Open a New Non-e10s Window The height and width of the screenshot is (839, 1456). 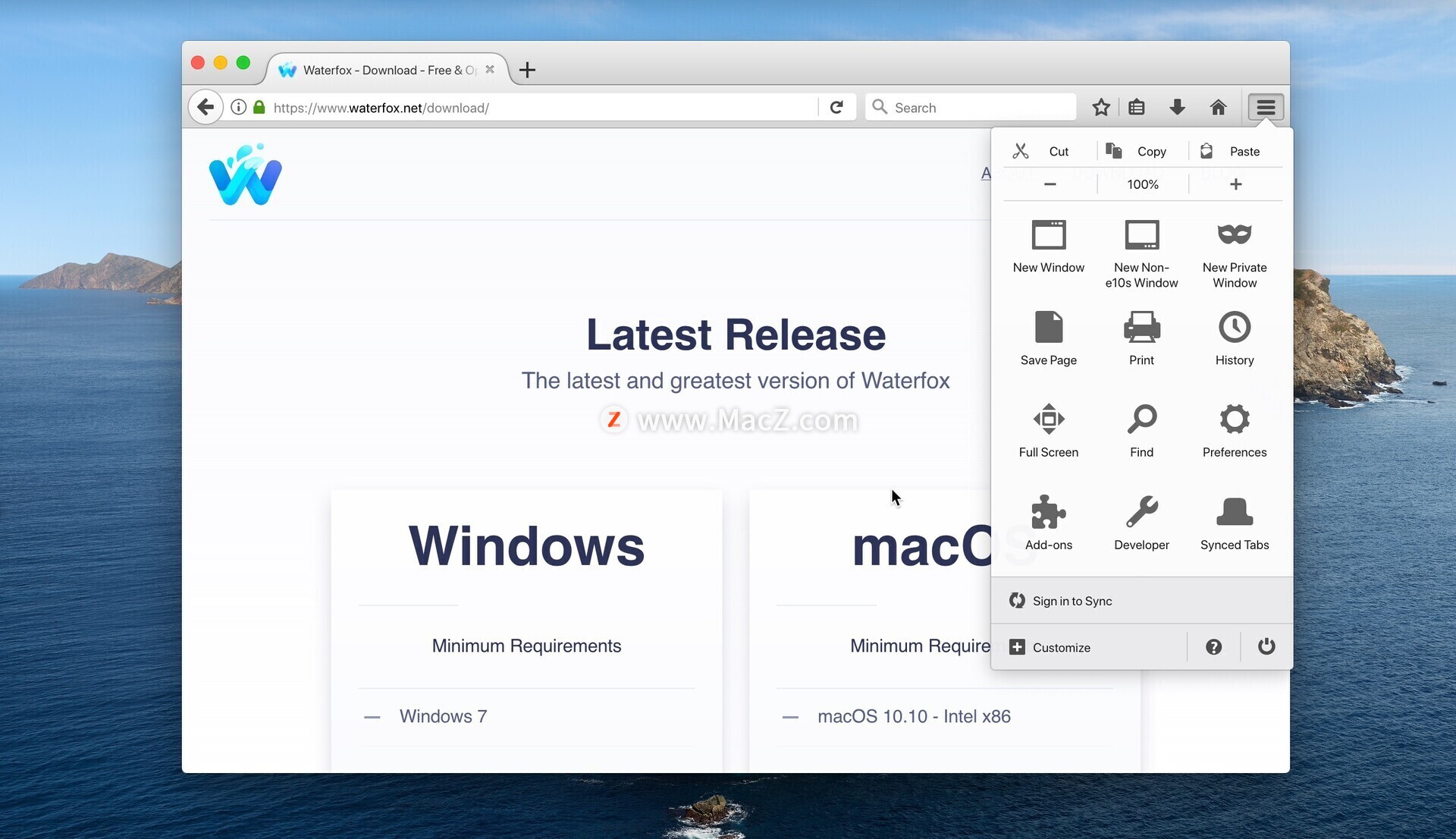(x=1141, y=255)
